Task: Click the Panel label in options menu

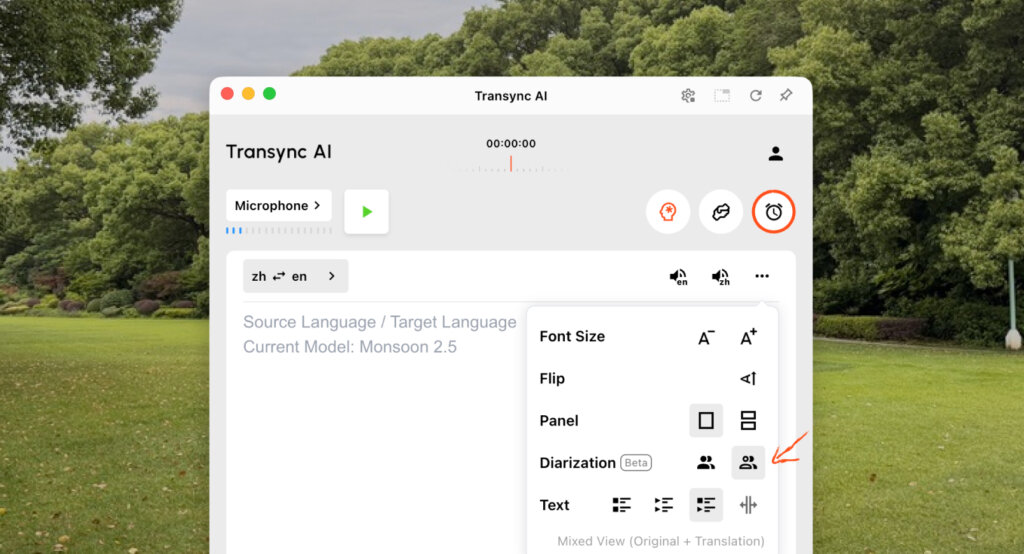Action: click(x=559, y=421)
